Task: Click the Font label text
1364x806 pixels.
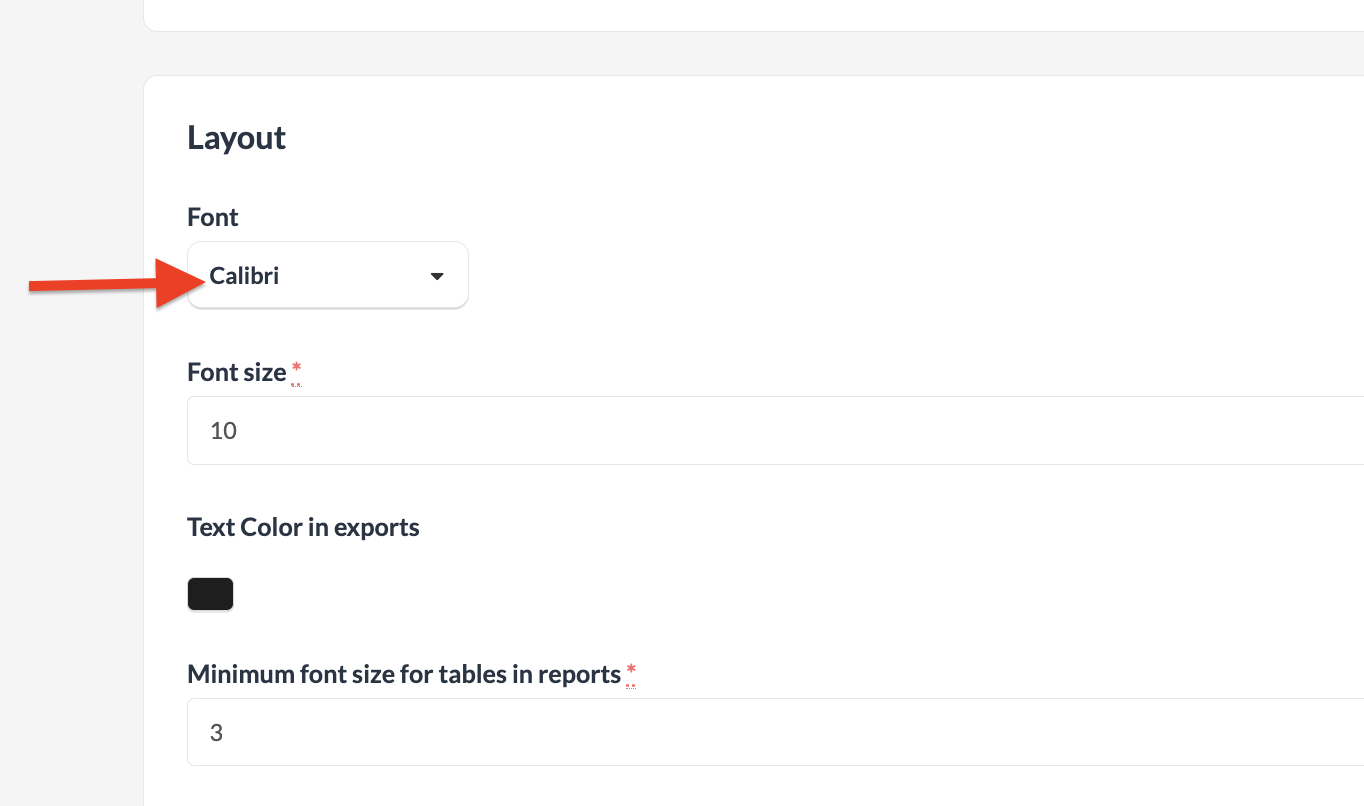Action: click(213, 217)
